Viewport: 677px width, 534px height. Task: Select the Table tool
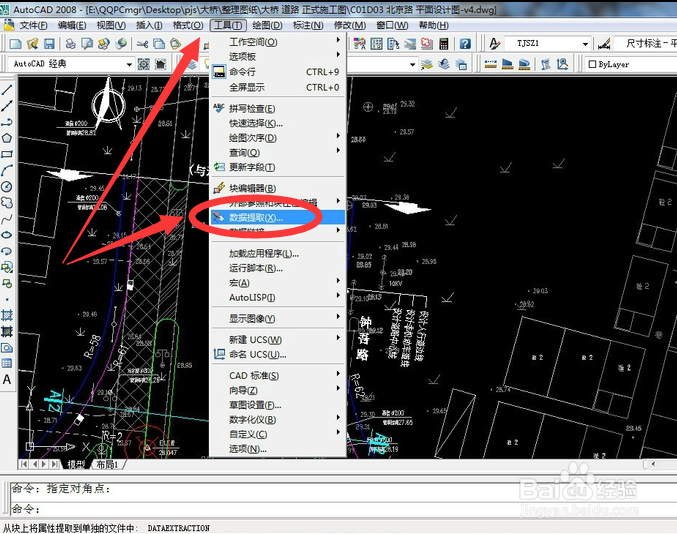coord(7,363)
